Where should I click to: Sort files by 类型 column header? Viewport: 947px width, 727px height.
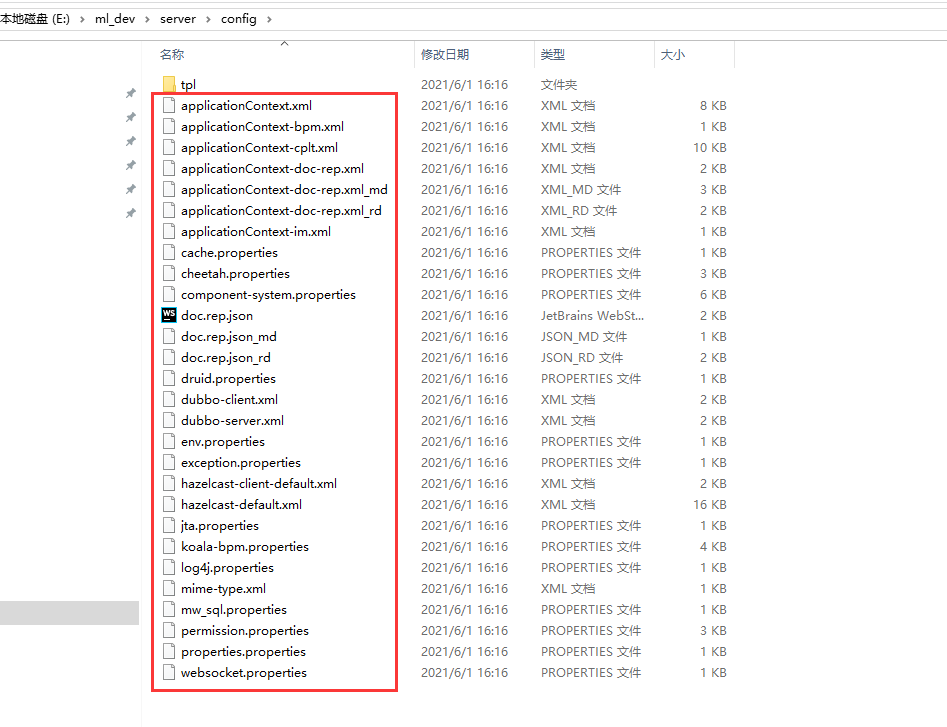coord(553,54)
